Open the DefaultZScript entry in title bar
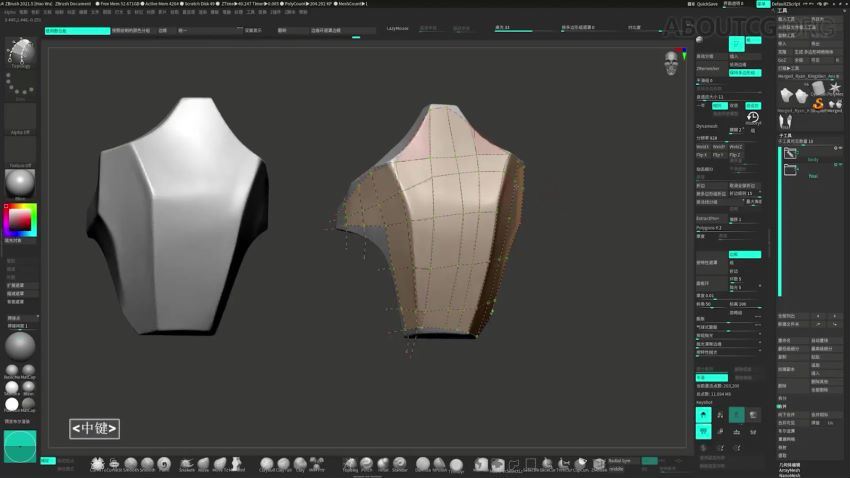Viewport: 850px width, 478px height. (787, 4)
